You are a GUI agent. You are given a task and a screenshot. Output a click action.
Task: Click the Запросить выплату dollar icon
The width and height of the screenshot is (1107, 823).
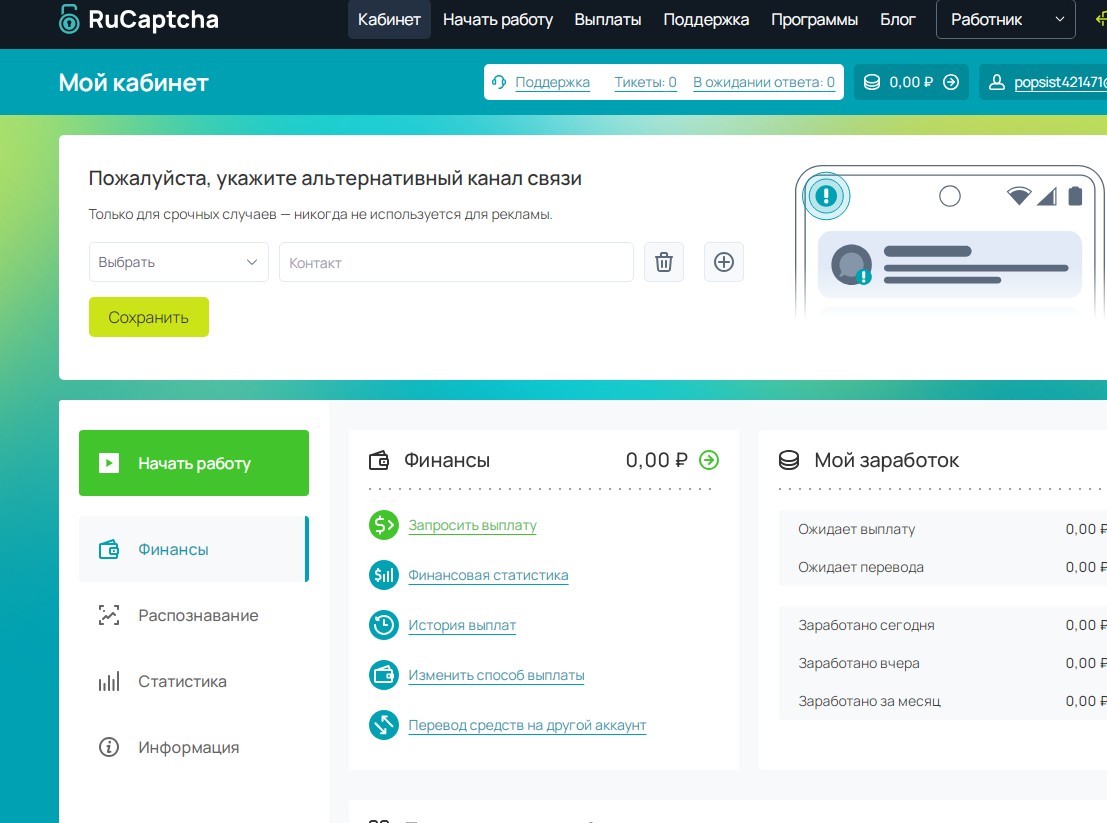pos(384,525)
